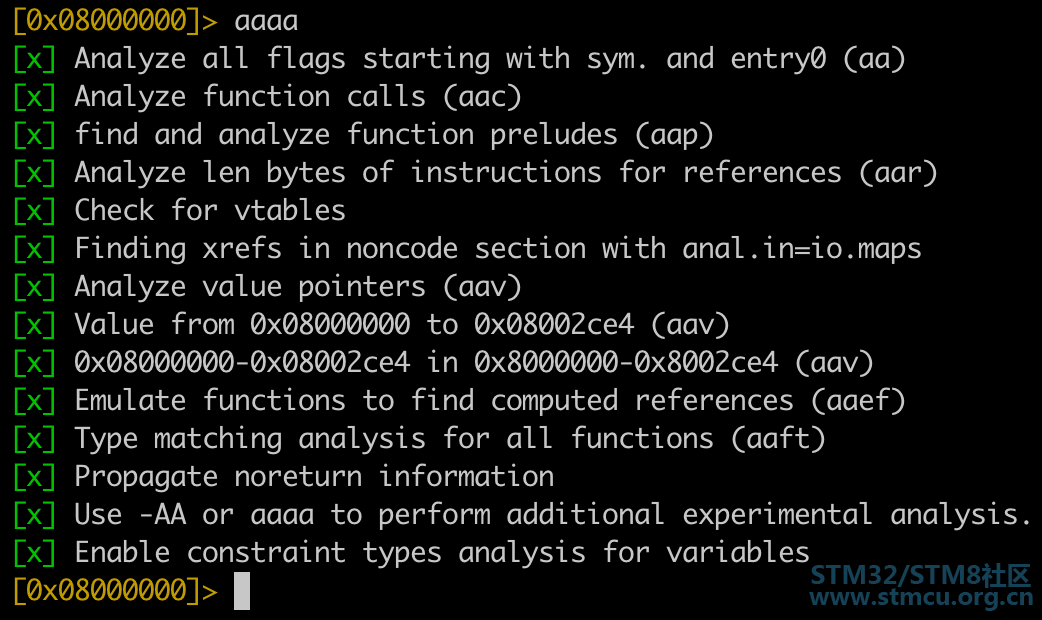Click the [x] marker beside 'Propagate noreturn information'

coord(35,476)
